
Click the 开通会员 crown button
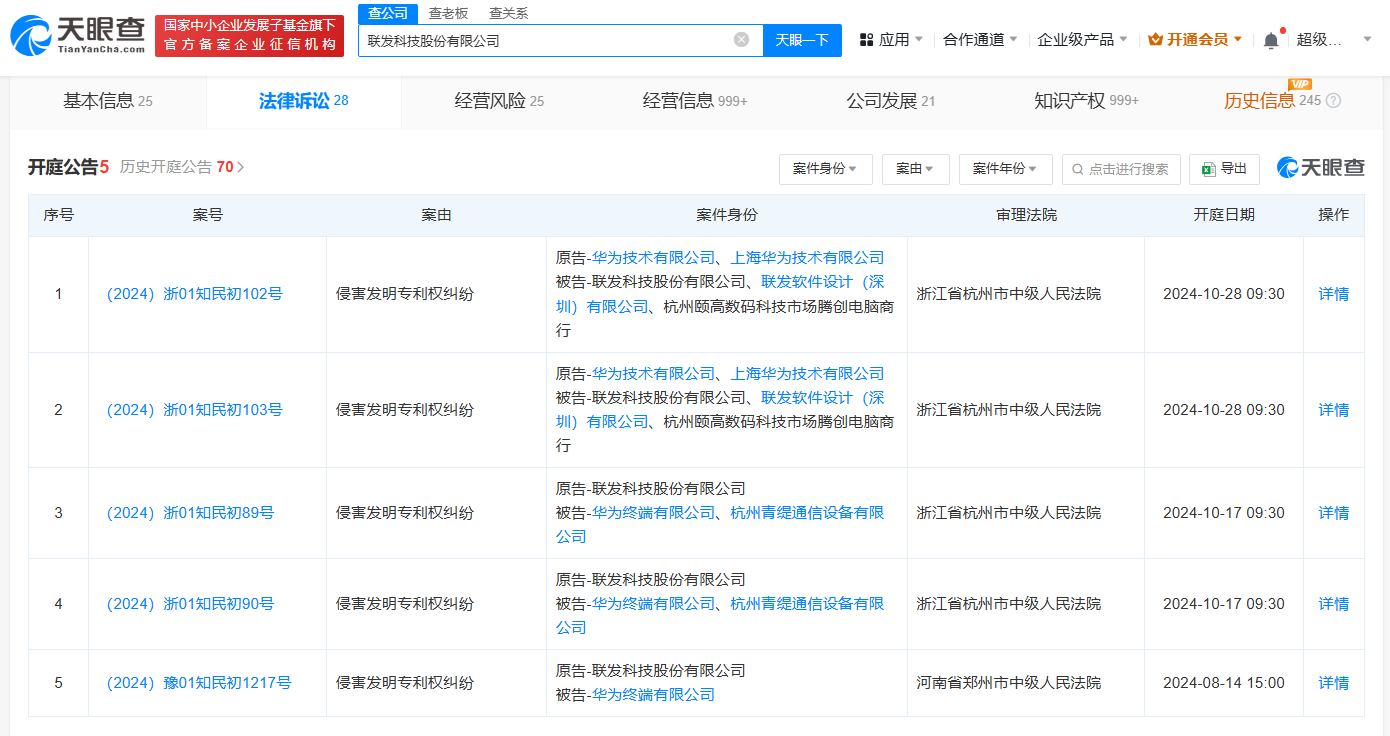tap(1195, 40)
